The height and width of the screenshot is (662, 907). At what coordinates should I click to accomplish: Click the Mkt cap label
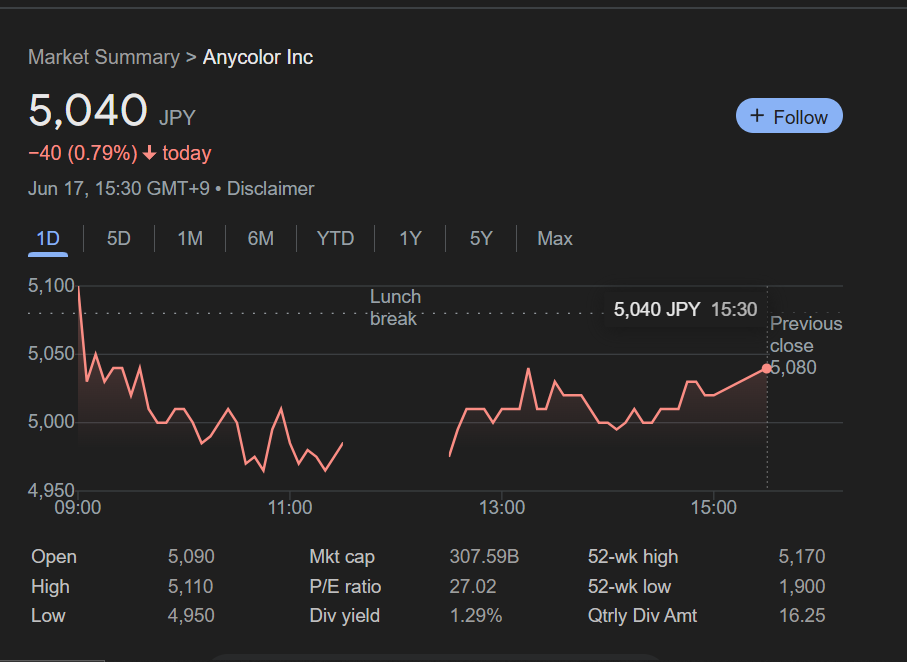point(342,557)
